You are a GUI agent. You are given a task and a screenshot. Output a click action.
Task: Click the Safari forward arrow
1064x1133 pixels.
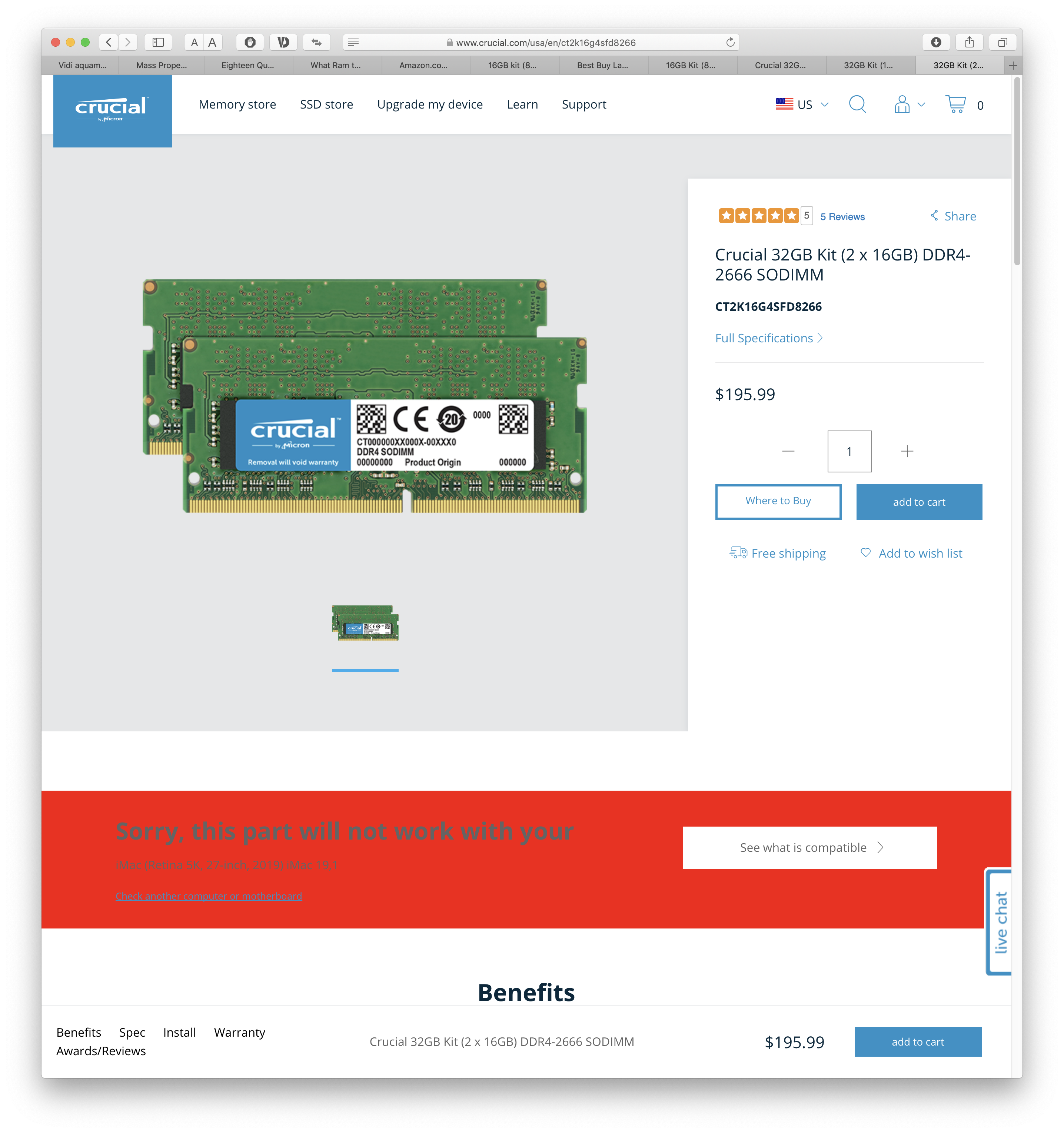point(128,42)
